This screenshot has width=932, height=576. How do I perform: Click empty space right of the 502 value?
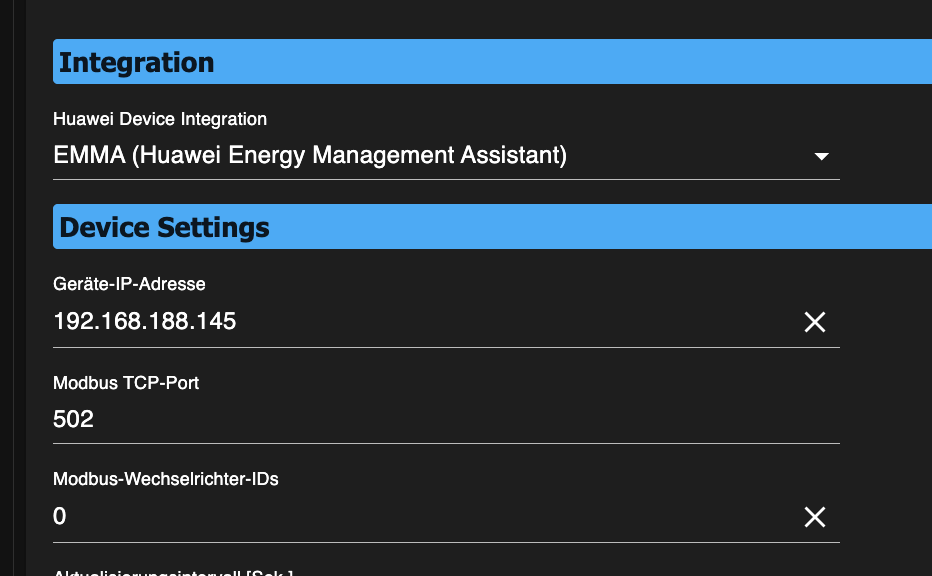click(x=450, y=419)
